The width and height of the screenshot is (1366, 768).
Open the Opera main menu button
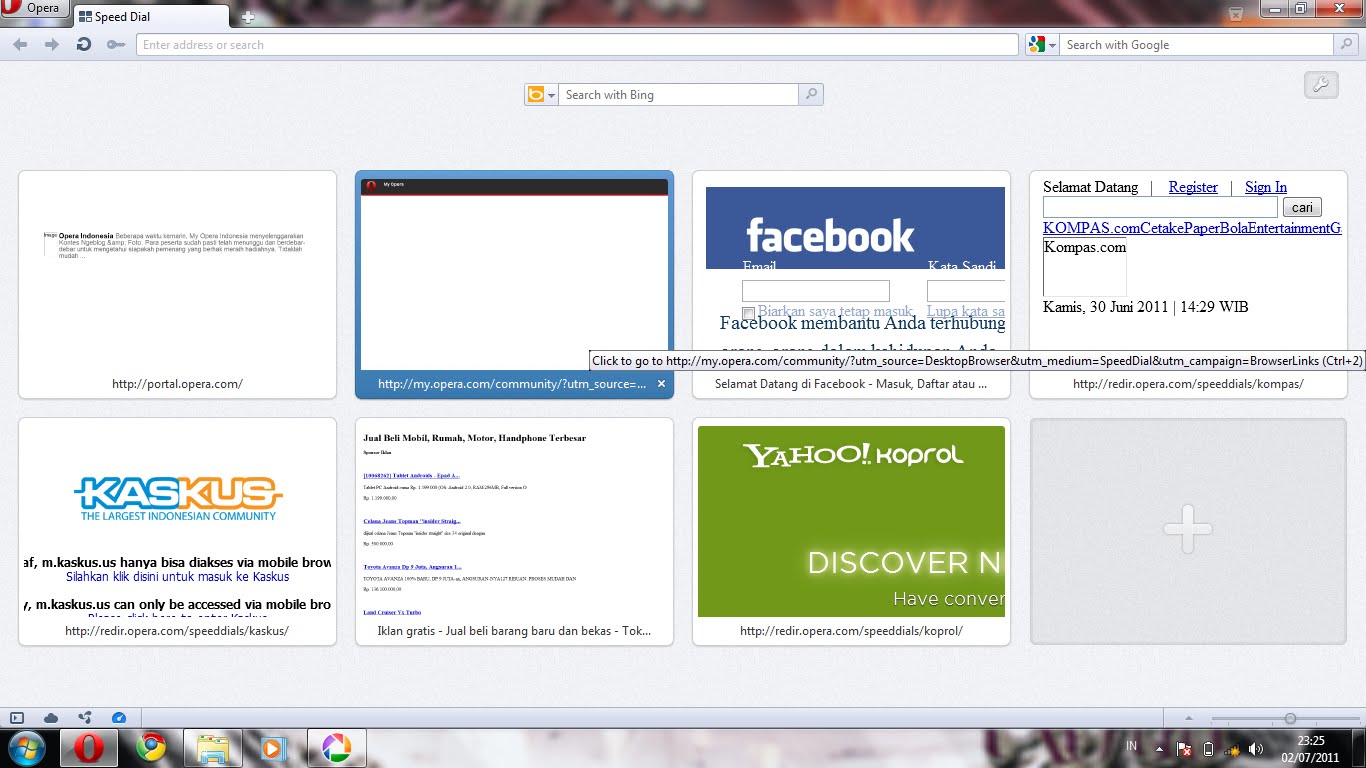click(x=34, y=9)
